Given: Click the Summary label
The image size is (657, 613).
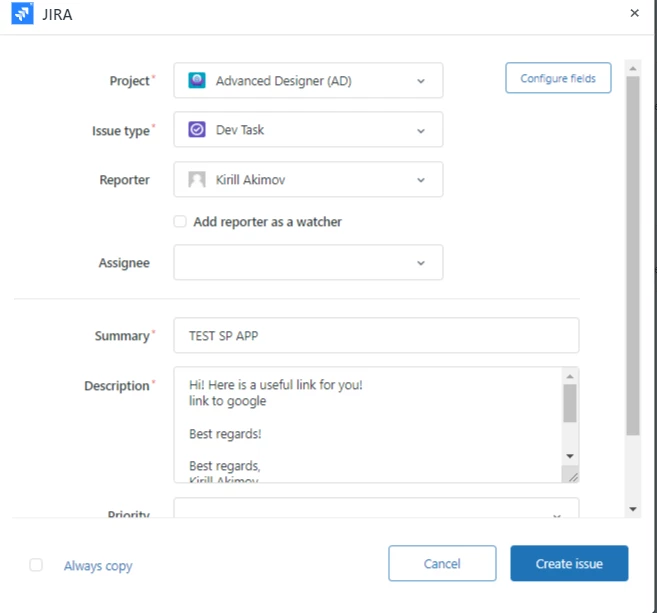Looking at the screenshot, I should pos(122,336).
